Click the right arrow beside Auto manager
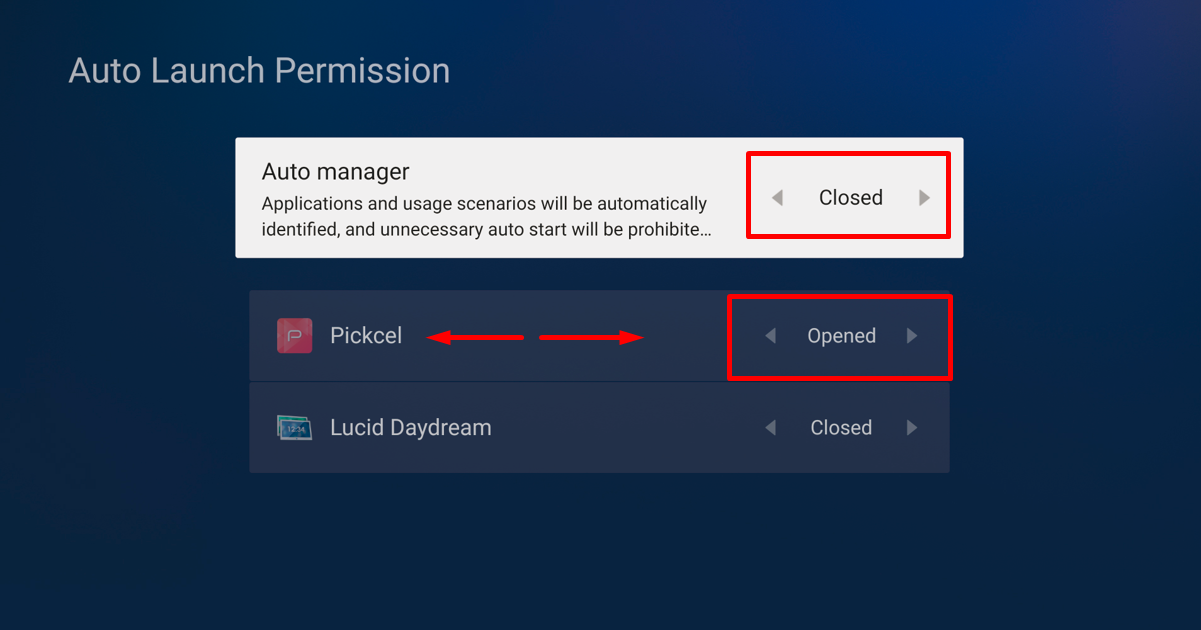The image size is (1201, 630). pyautogui.click(x=923, y=197)
